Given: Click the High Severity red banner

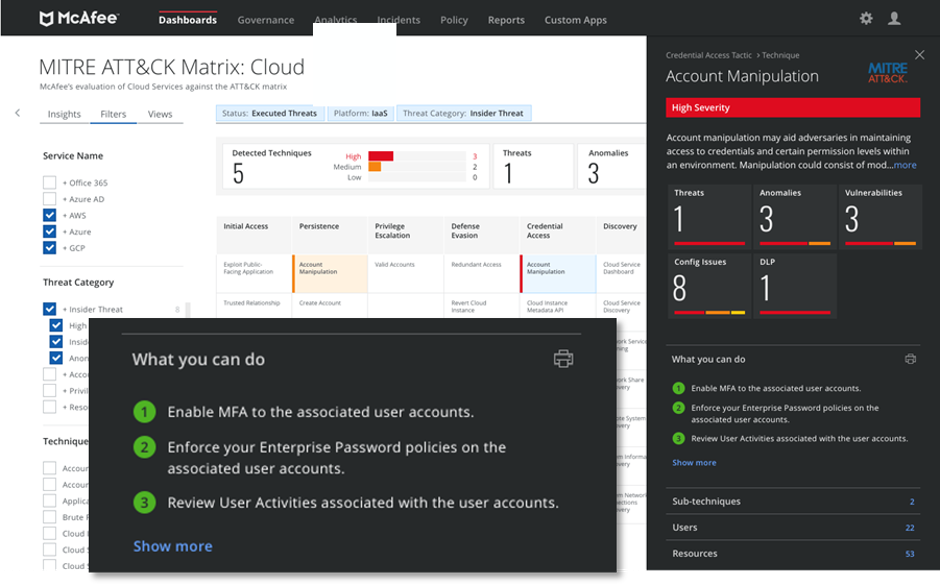Looking at the screenshot, I should (793, 107).
